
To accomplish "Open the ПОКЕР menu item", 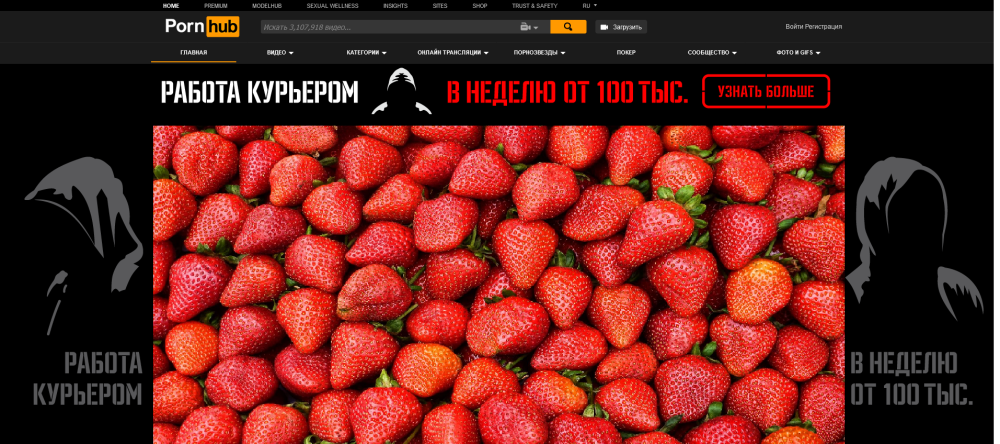I will pos(626,53).
